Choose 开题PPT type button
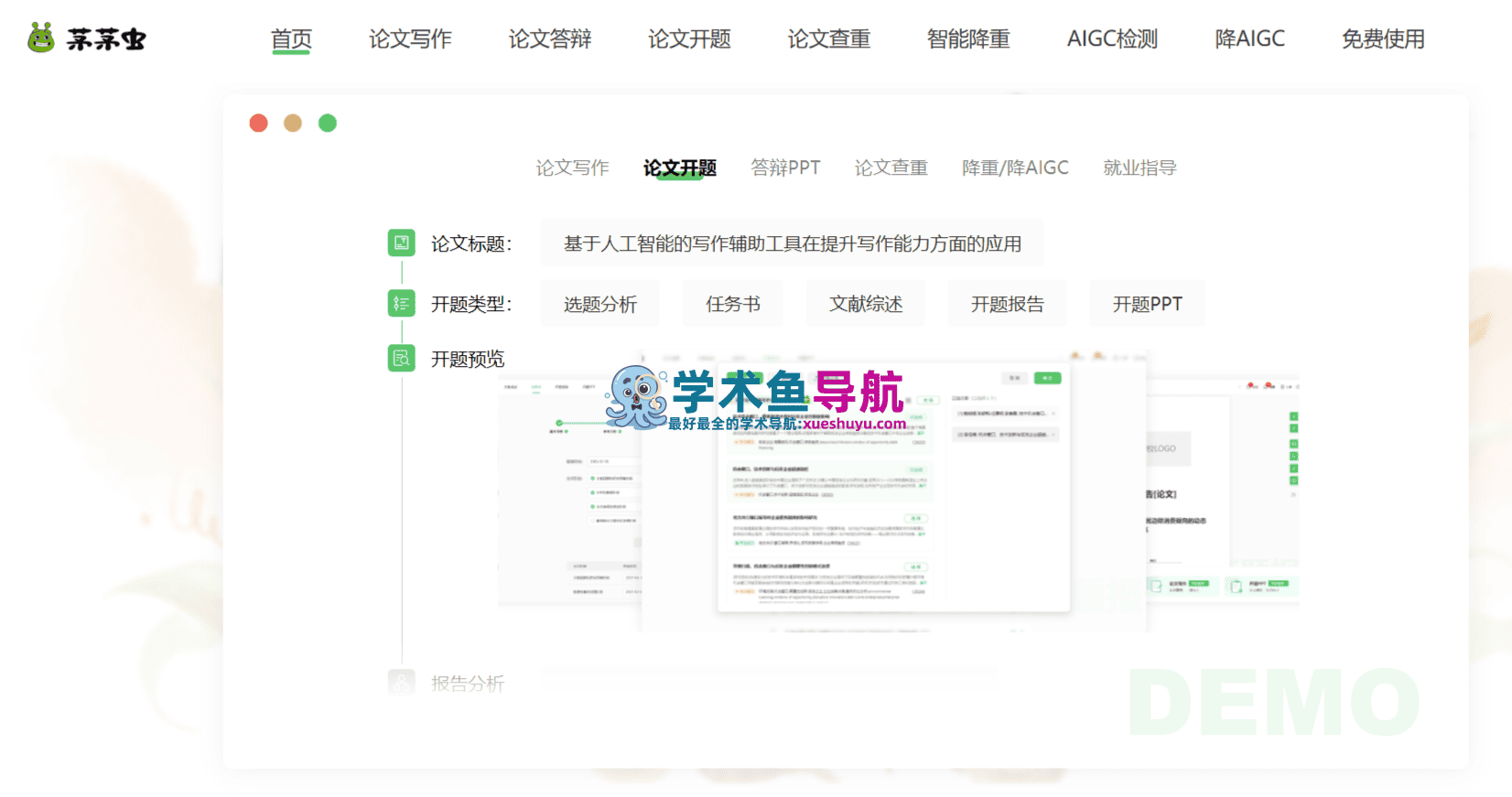1512x797 pixels. pos(1148,304)
